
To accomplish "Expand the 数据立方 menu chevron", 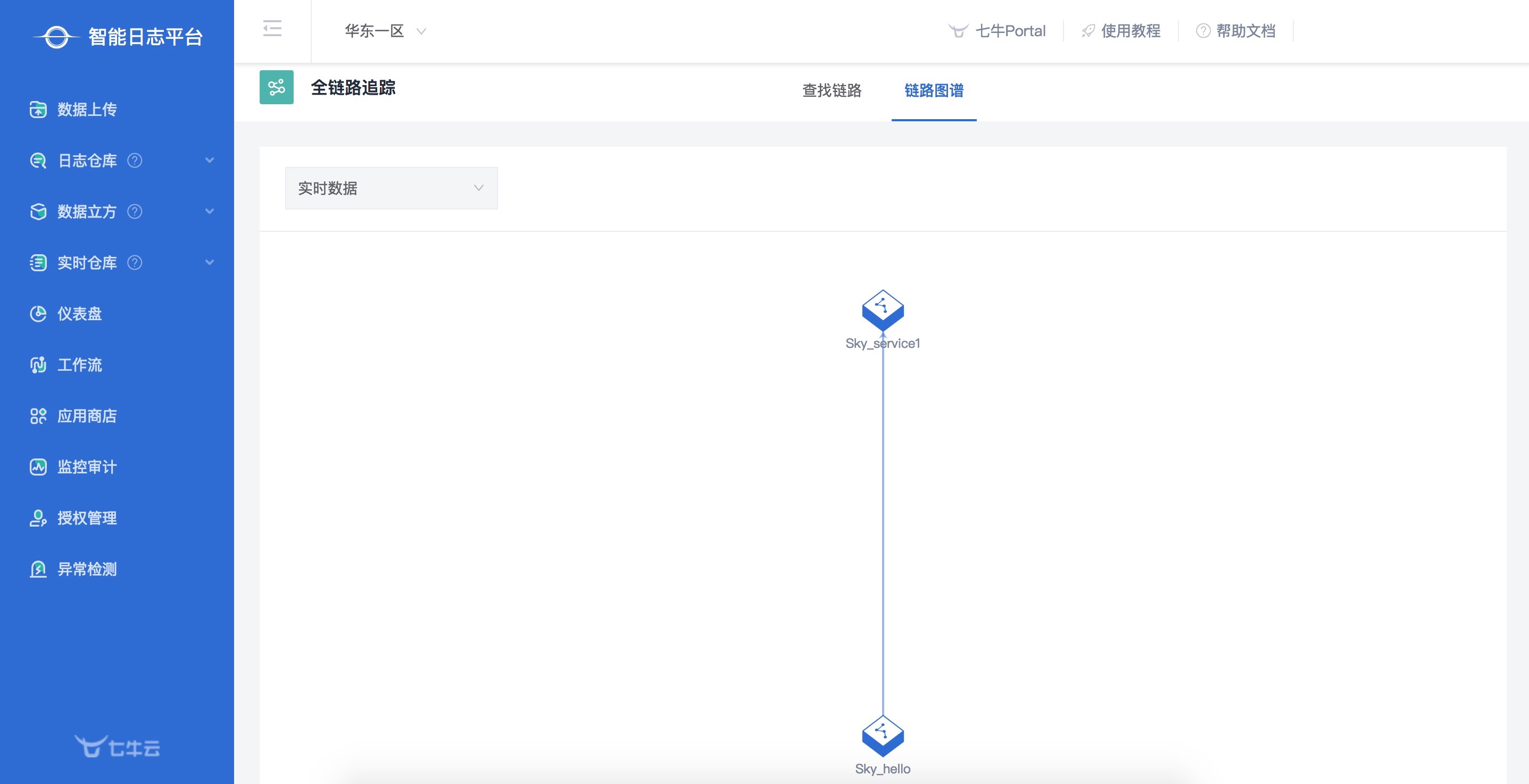I will click(x=210, y=211).
